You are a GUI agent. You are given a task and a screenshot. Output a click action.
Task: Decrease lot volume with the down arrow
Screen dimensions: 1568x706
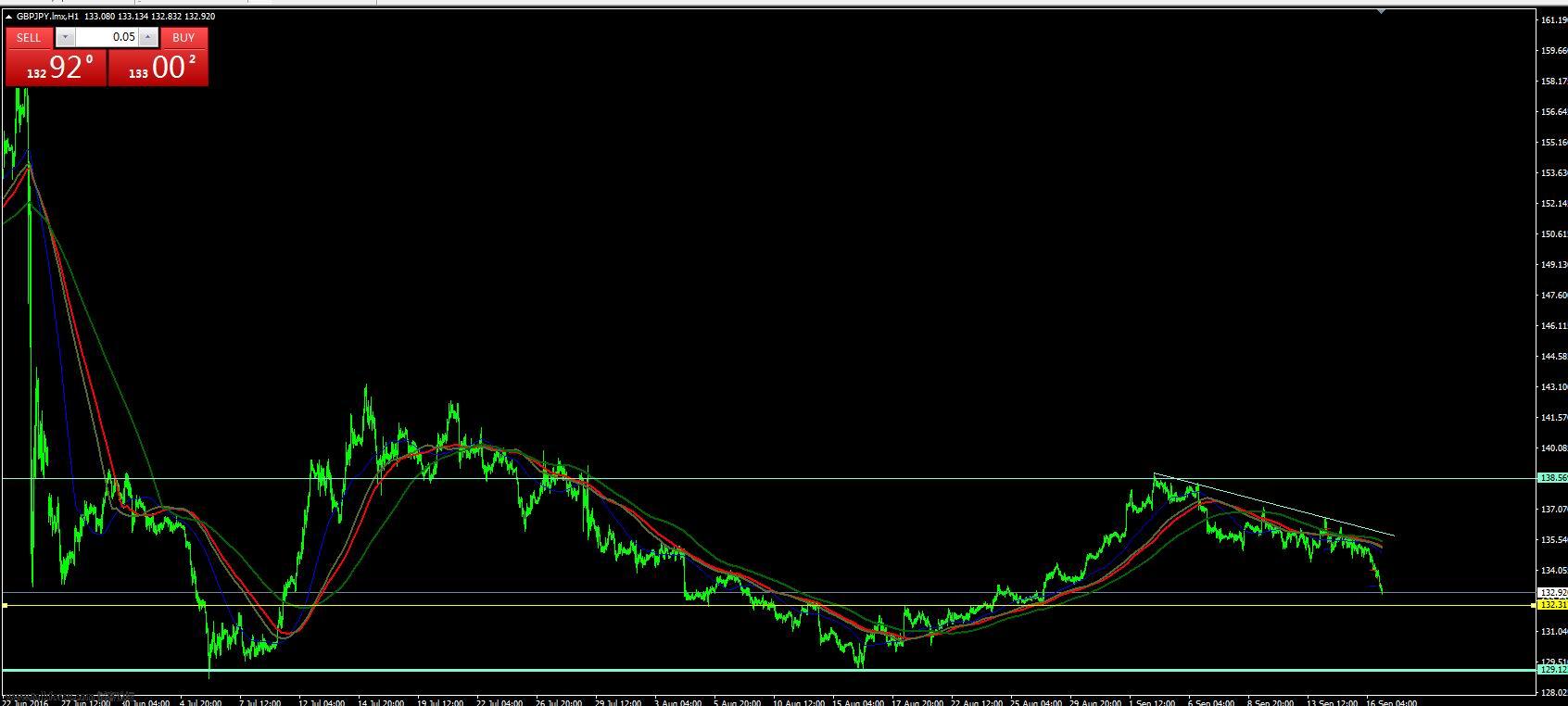[x=65, y=37]
